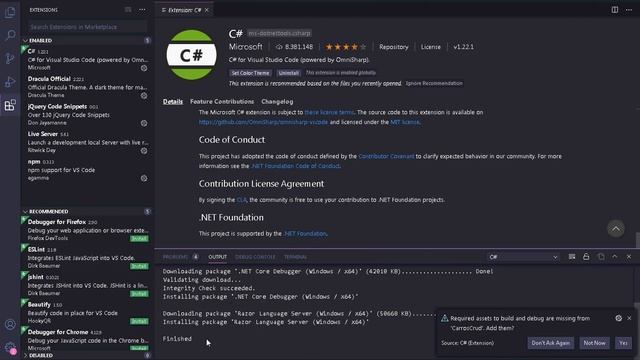Open output log in editor
Screen dimensions: 640x360
[601, 257]
